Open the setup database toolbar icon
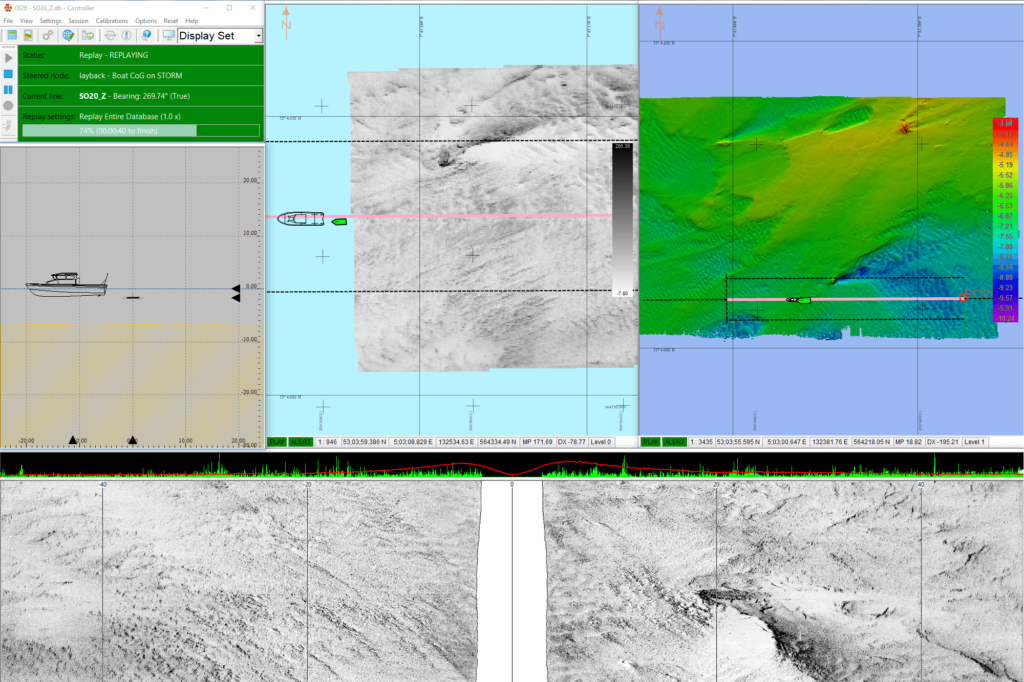1024x682 pixels. click(x=12, y=35)
